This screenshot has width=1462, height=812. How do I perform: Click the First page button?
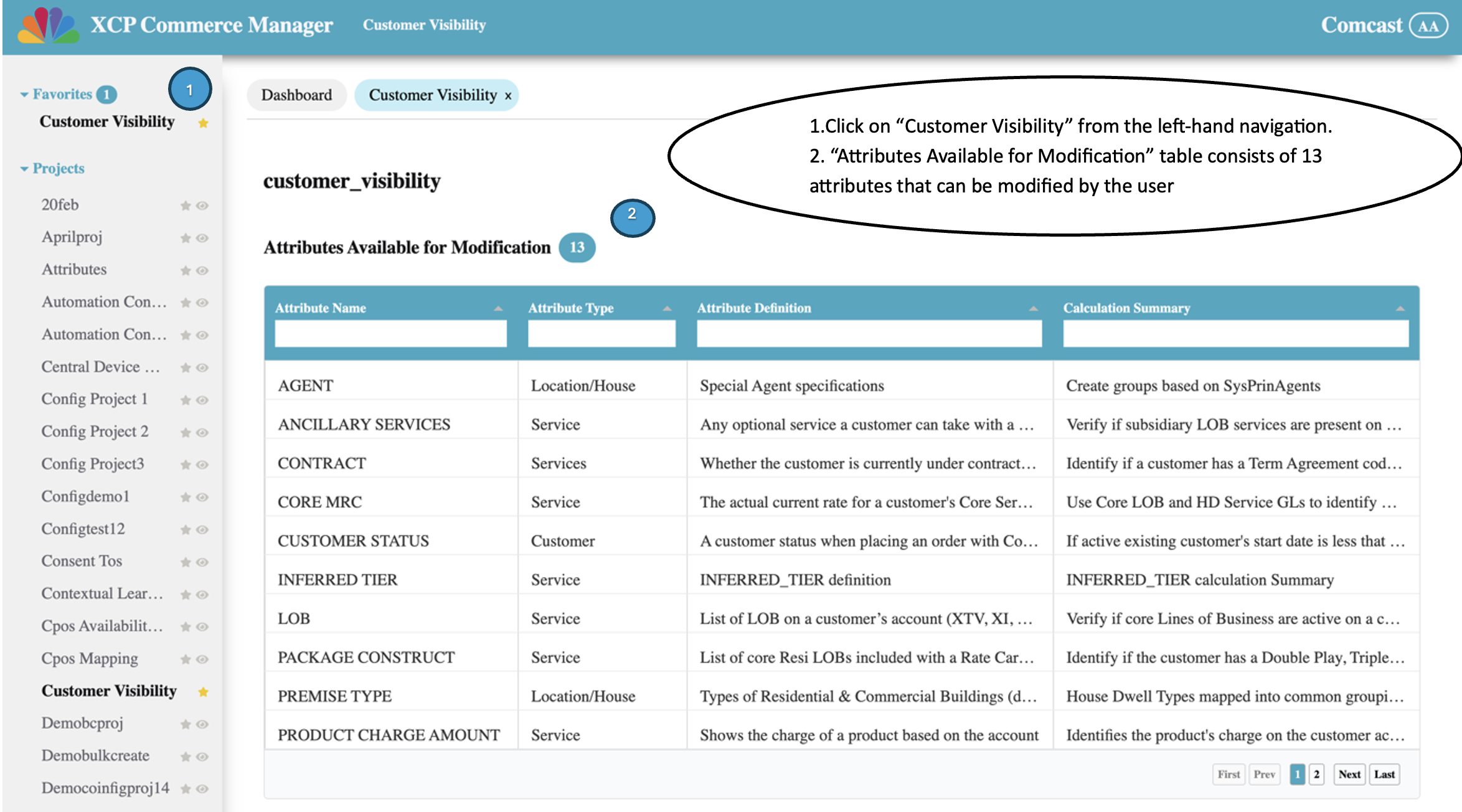point(1229,774)
